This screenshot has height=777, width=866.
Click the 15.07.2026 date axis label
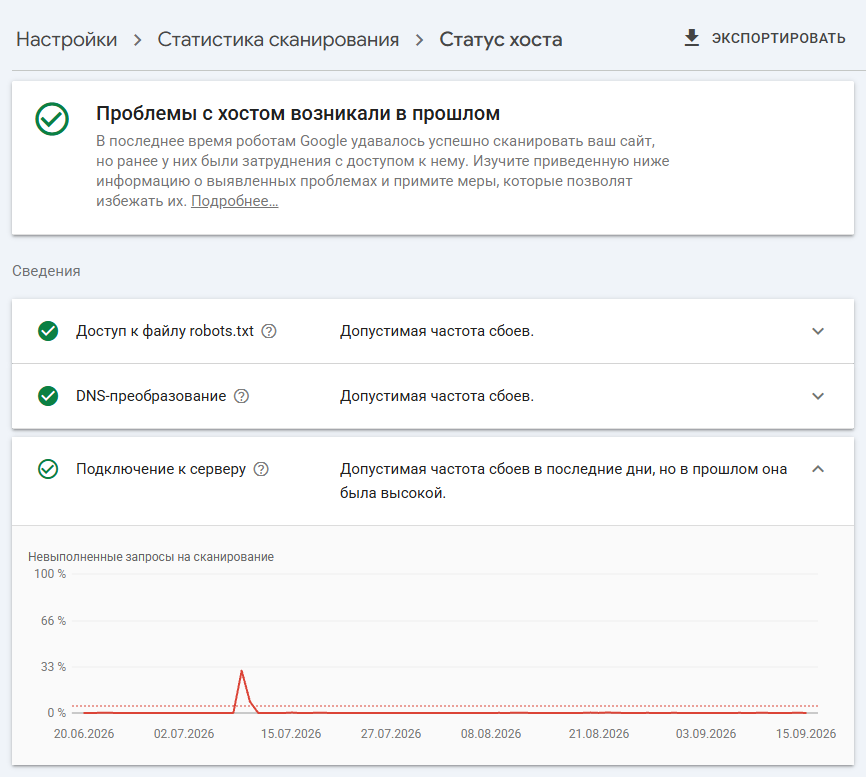[291, 734]
